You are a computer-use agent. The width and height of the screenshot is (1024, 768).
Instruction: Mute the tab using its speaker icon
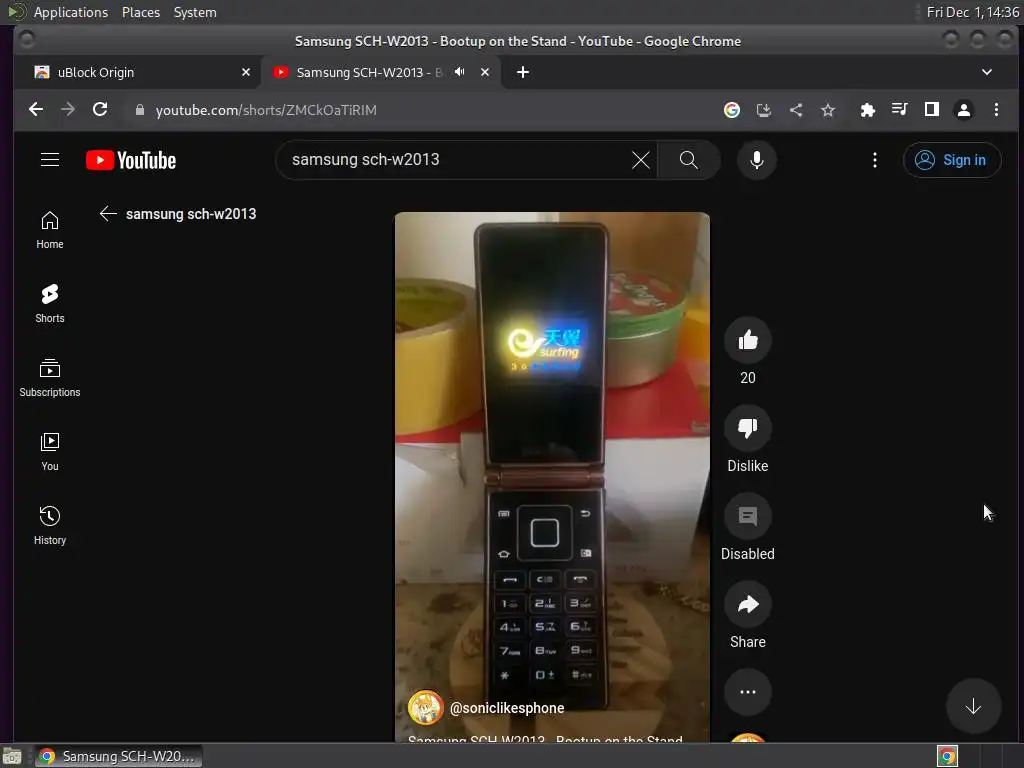(x=460, y=72)
